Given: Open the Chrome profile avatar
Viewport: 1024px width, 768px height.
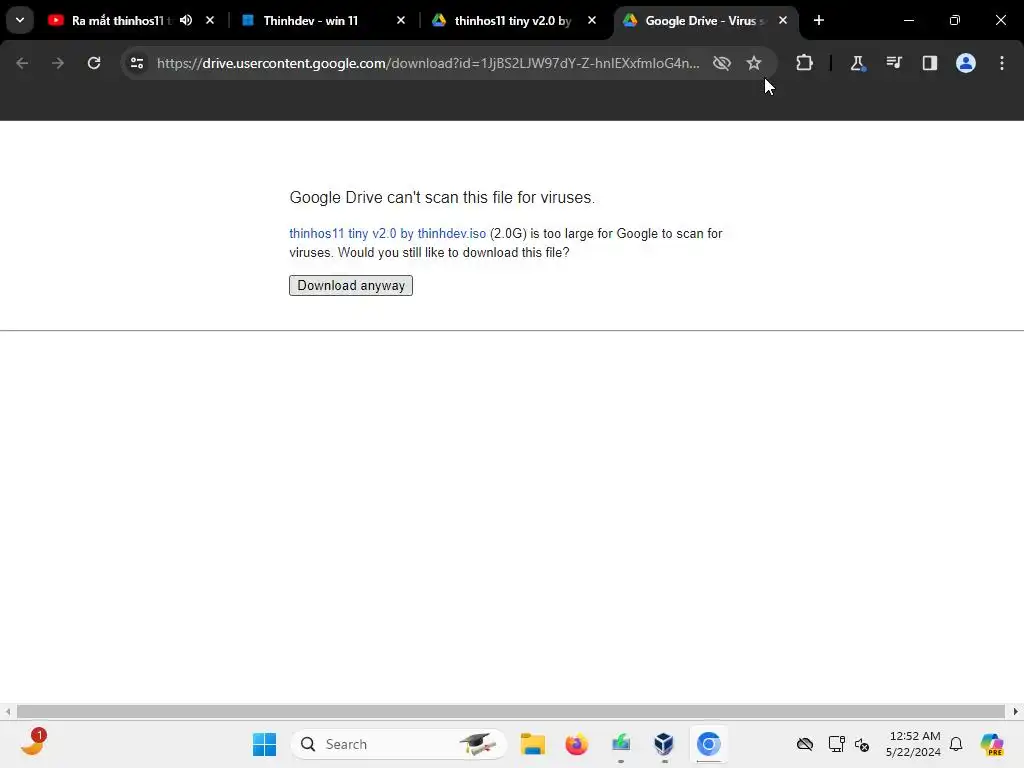Looking at the screenshot, I should [966, 63].
